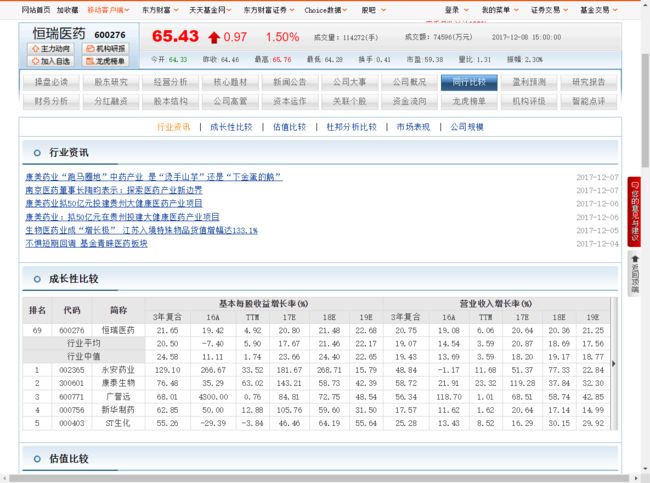Open the 公司概况 tab
Screen dimensions: 650x483
409,82
